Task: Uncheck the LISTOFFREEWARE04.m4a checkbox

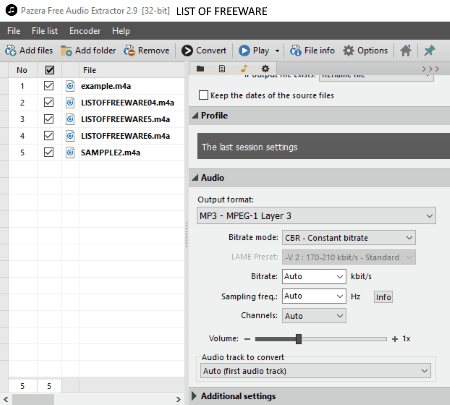Action: click(49, 102)
